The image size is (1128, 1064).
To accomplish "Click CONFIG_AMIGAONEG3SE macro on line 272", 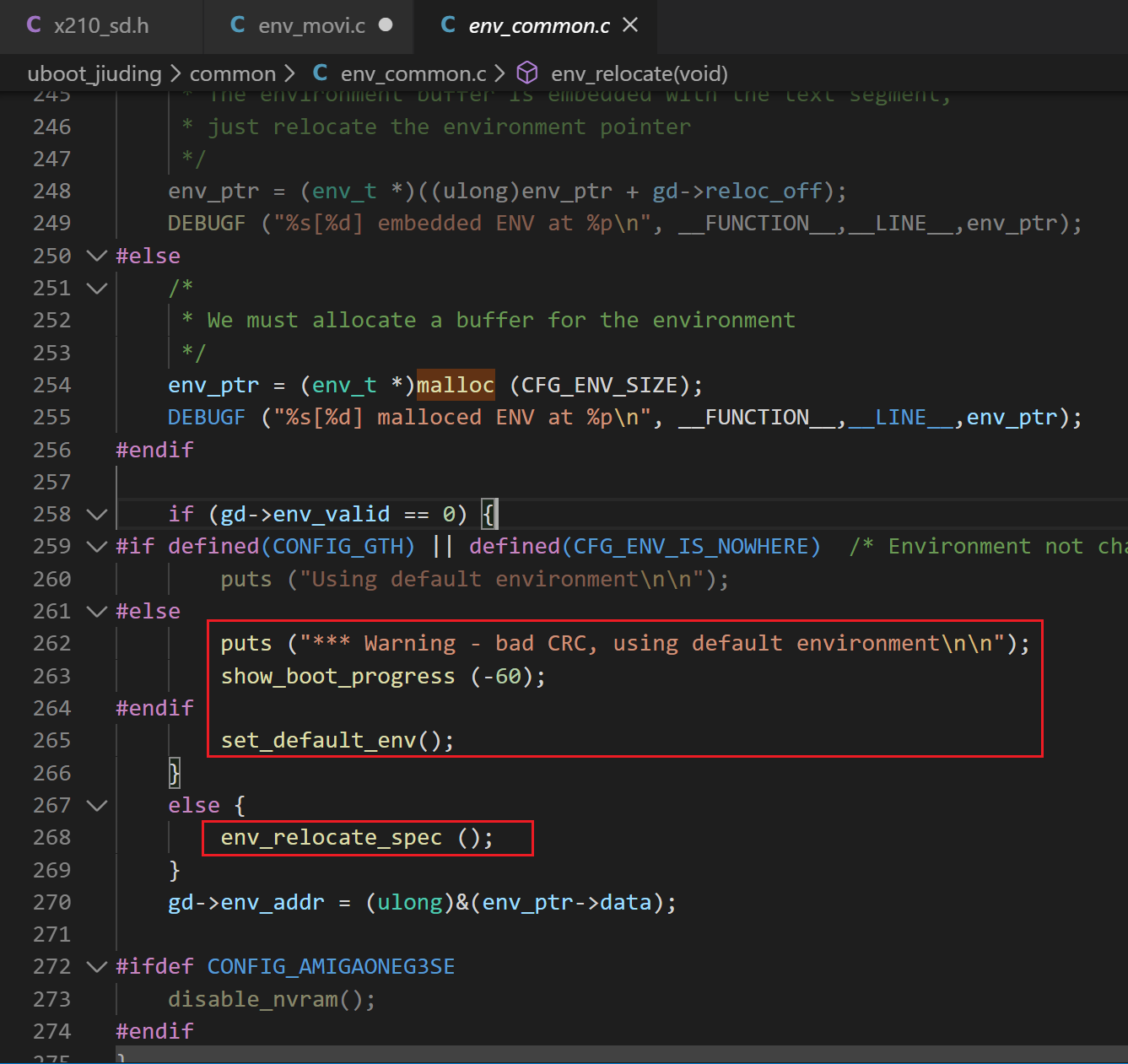I will point(331,967).
